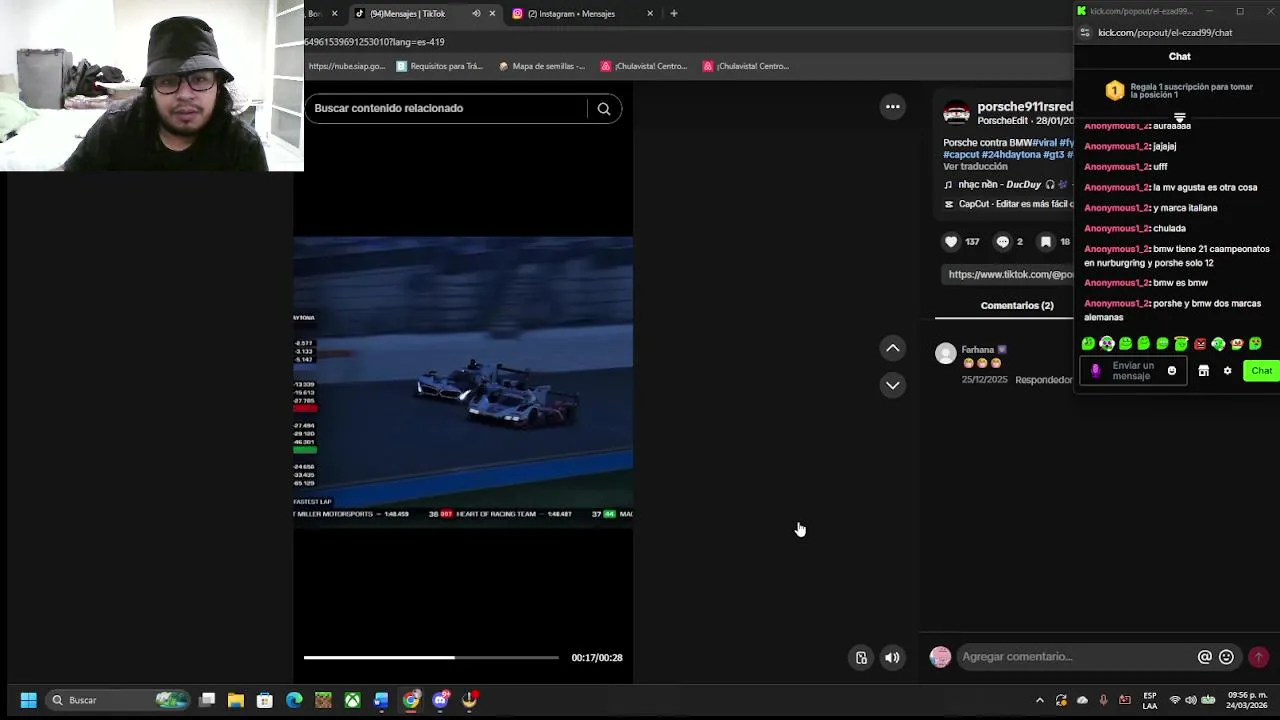This screenshot has height=720, width=1280.
Task: Click site info icon in Kick popout address bar
Action: (1085, 33)
